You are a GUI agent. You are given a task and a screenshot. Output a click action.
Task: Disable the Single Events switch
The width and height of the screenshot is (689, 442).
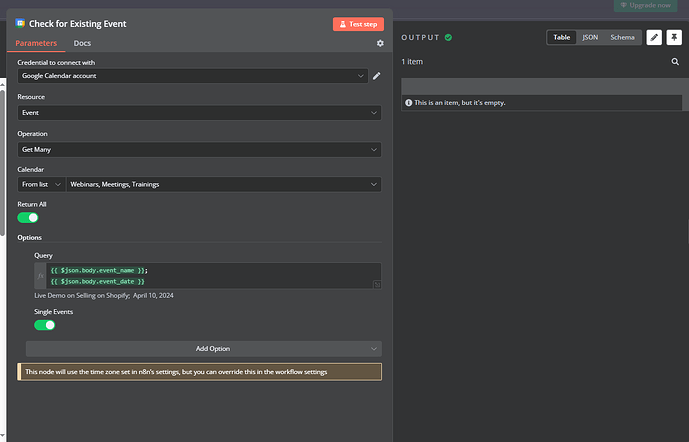click(44, 325)
